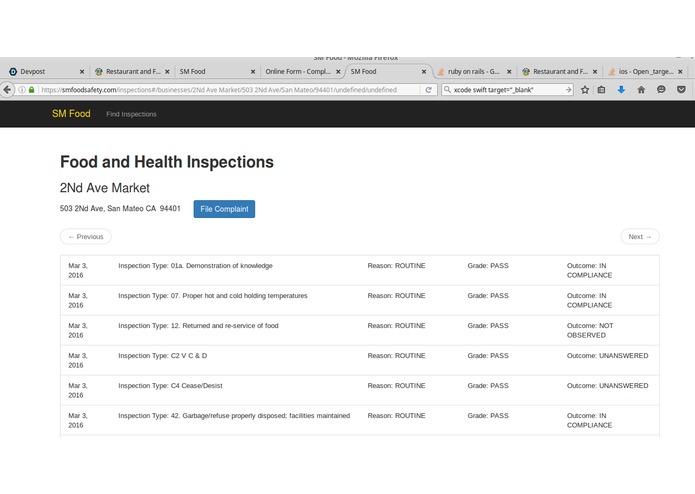Click the search magnifier icon

[447, 90]
